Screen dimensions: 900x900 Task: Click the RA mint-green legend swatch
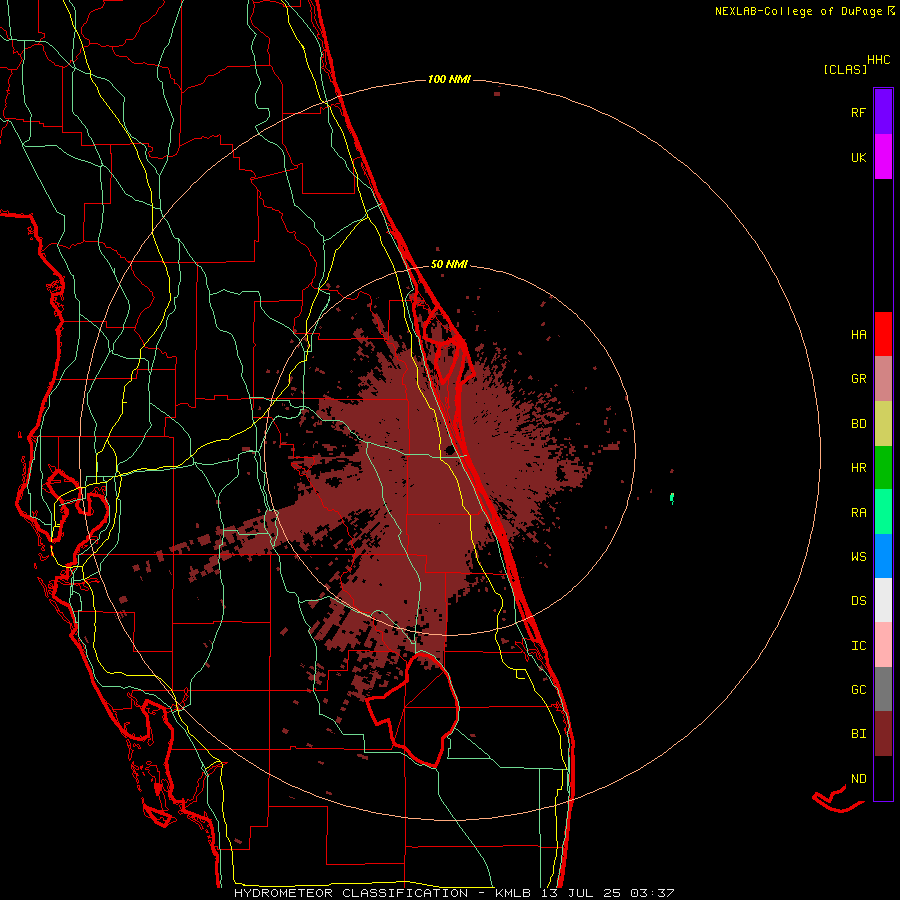883,512
